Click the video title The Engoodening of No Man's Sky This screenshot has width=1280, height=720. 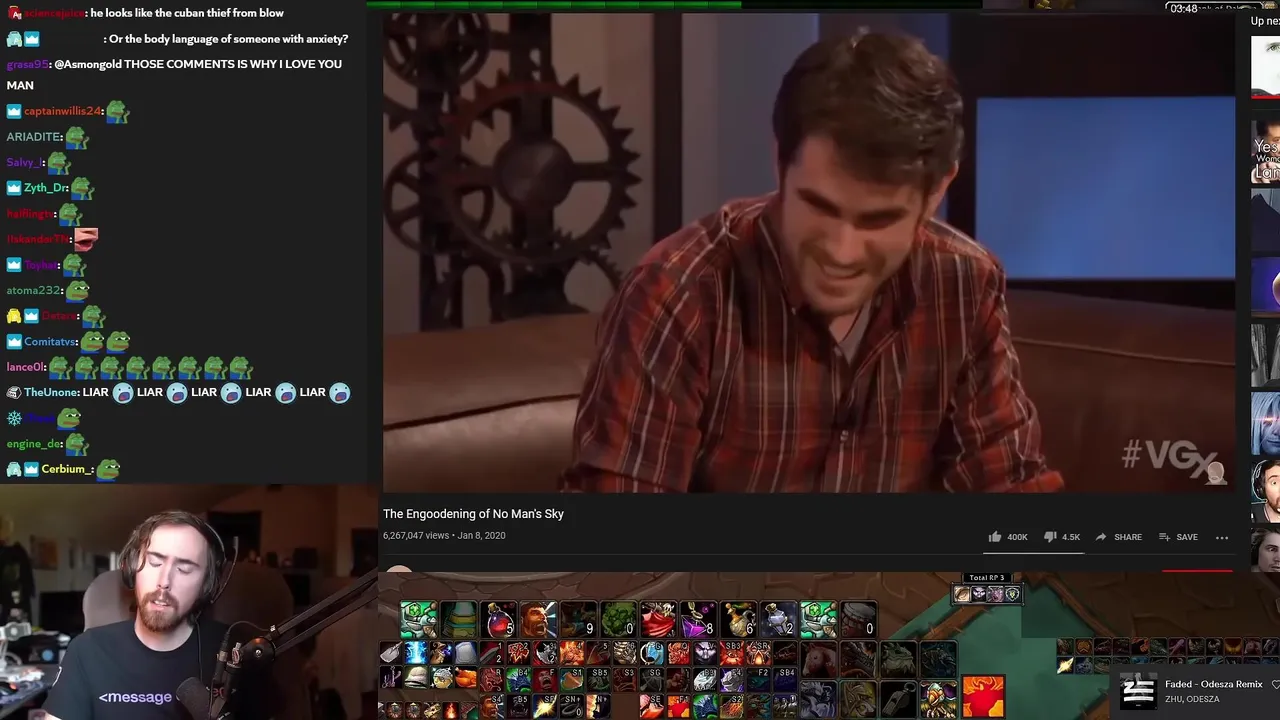click(x=473, y=514)
